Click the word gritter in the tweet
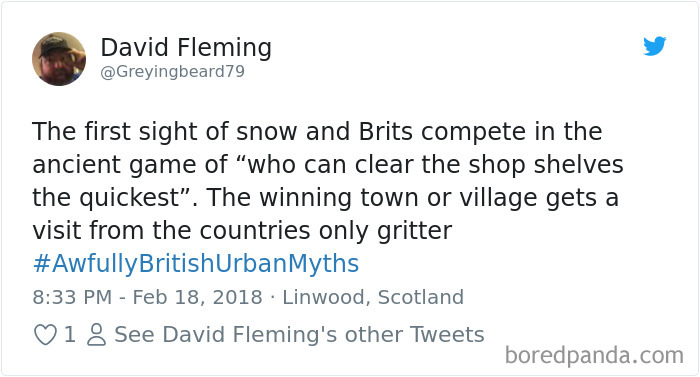 pos(414,231)
